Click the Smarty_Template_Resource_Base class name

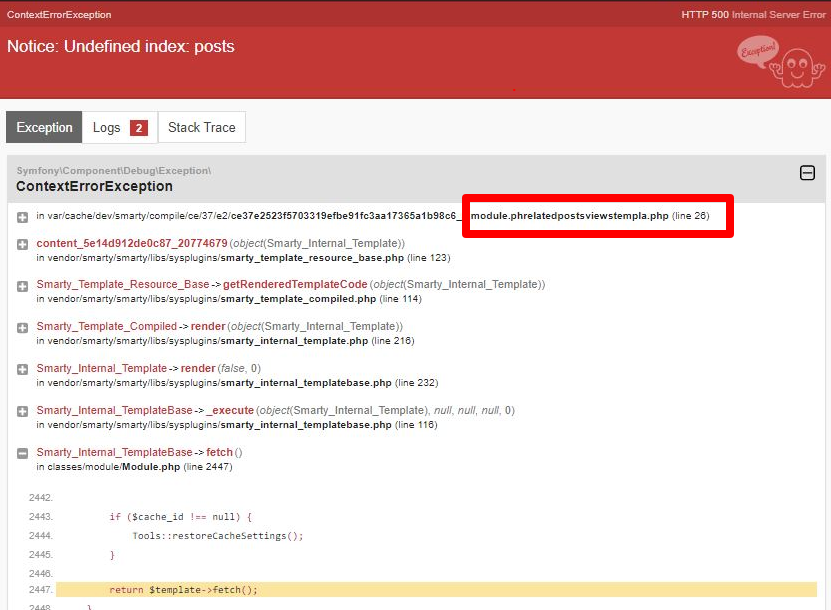123,285
